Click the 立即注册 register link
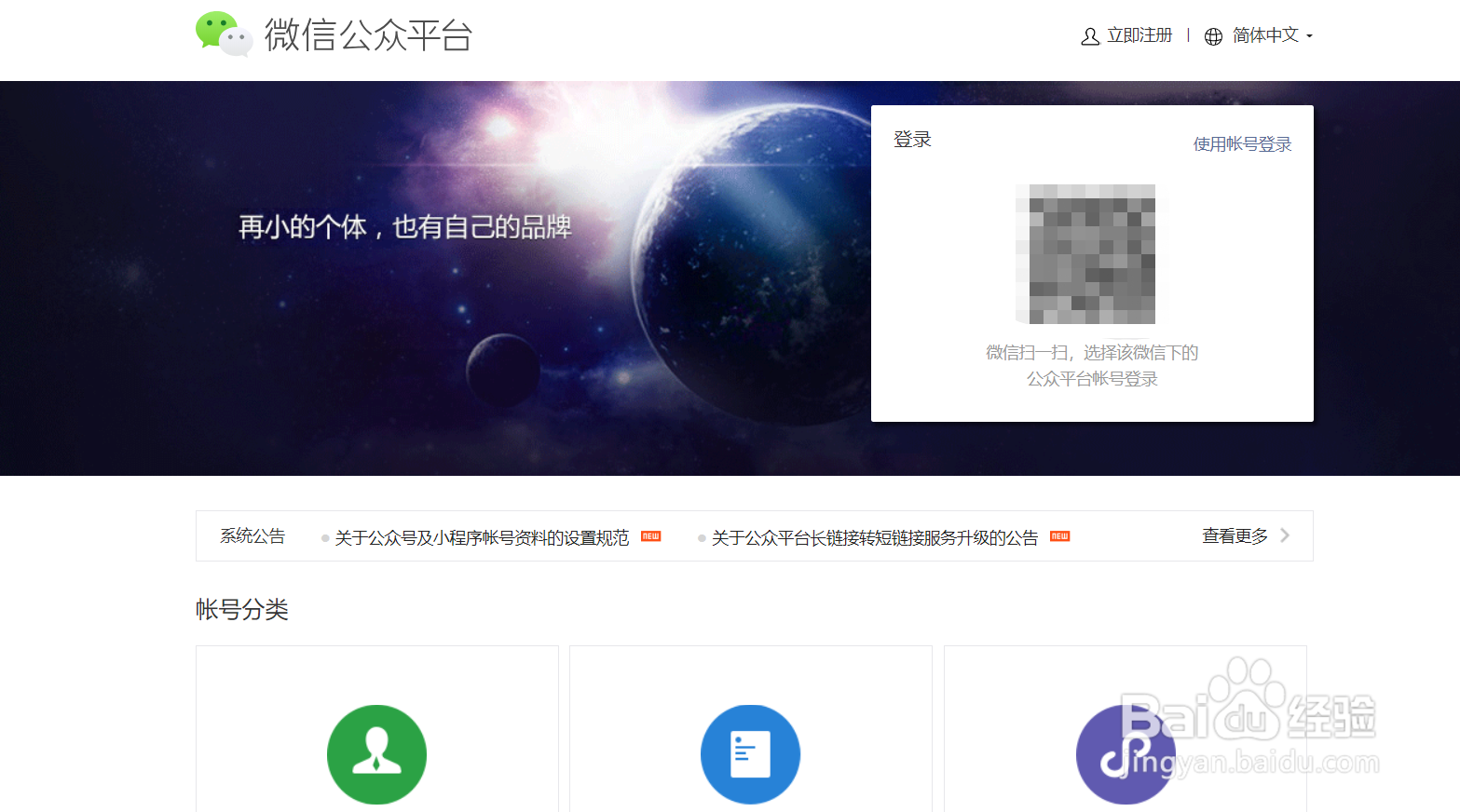1460x812 pixels. click(1139, 35)
